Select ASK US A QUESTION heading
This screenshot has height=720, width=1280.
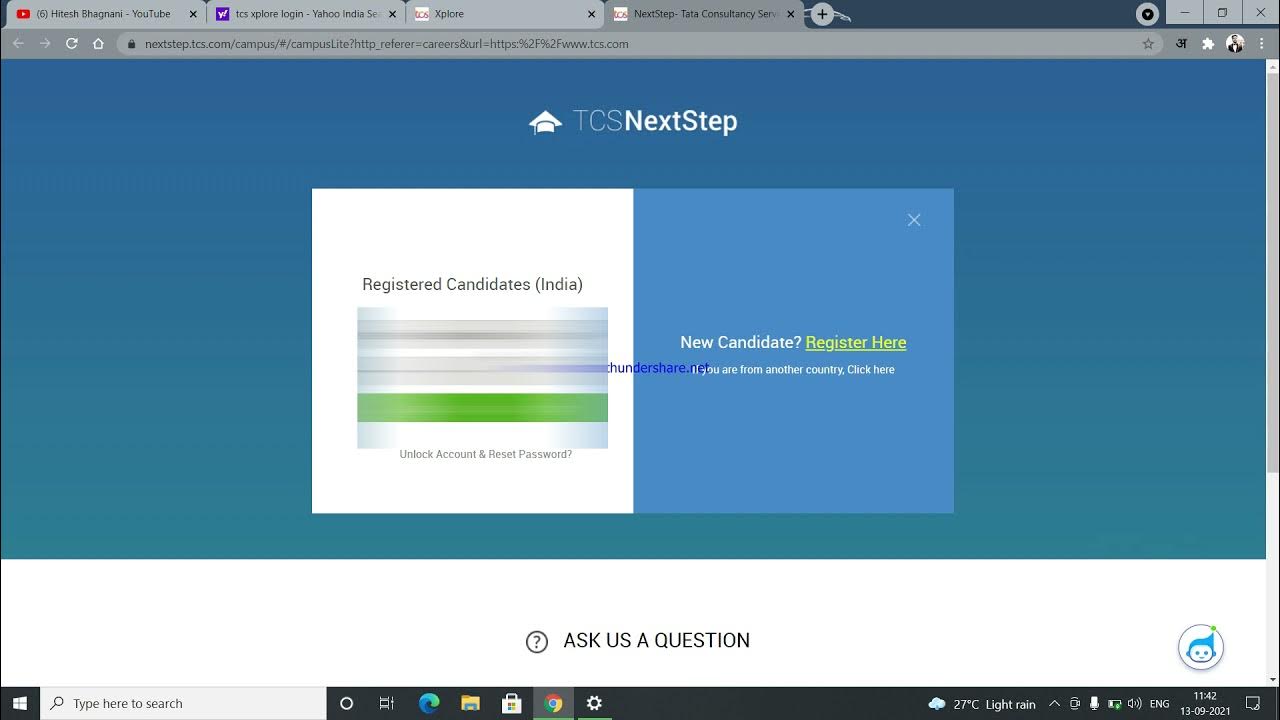pyautogui.click(x=656, y=641)
